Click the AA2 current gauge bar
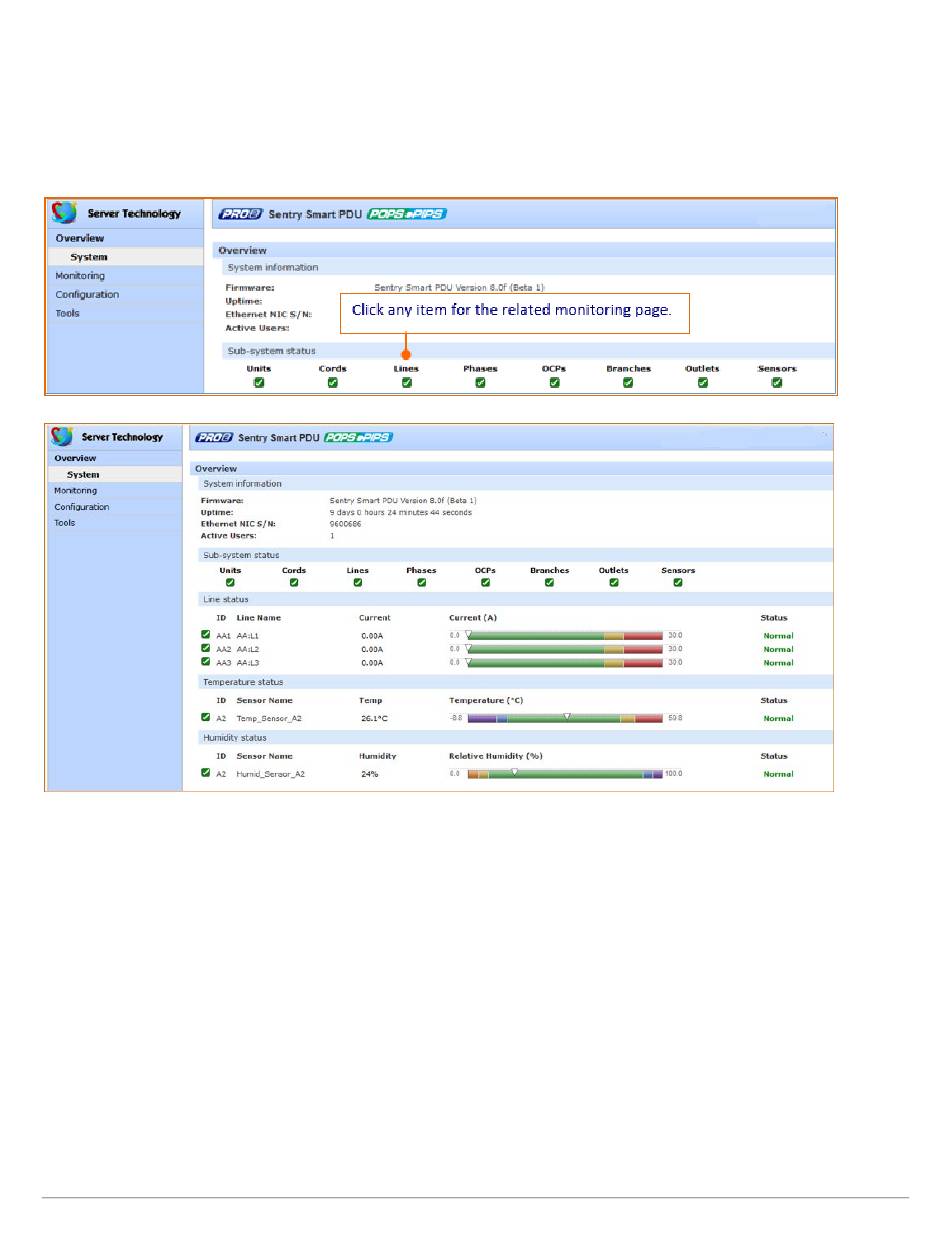The height and width of the screenshot is (1254, 950). tap(565, 649)
